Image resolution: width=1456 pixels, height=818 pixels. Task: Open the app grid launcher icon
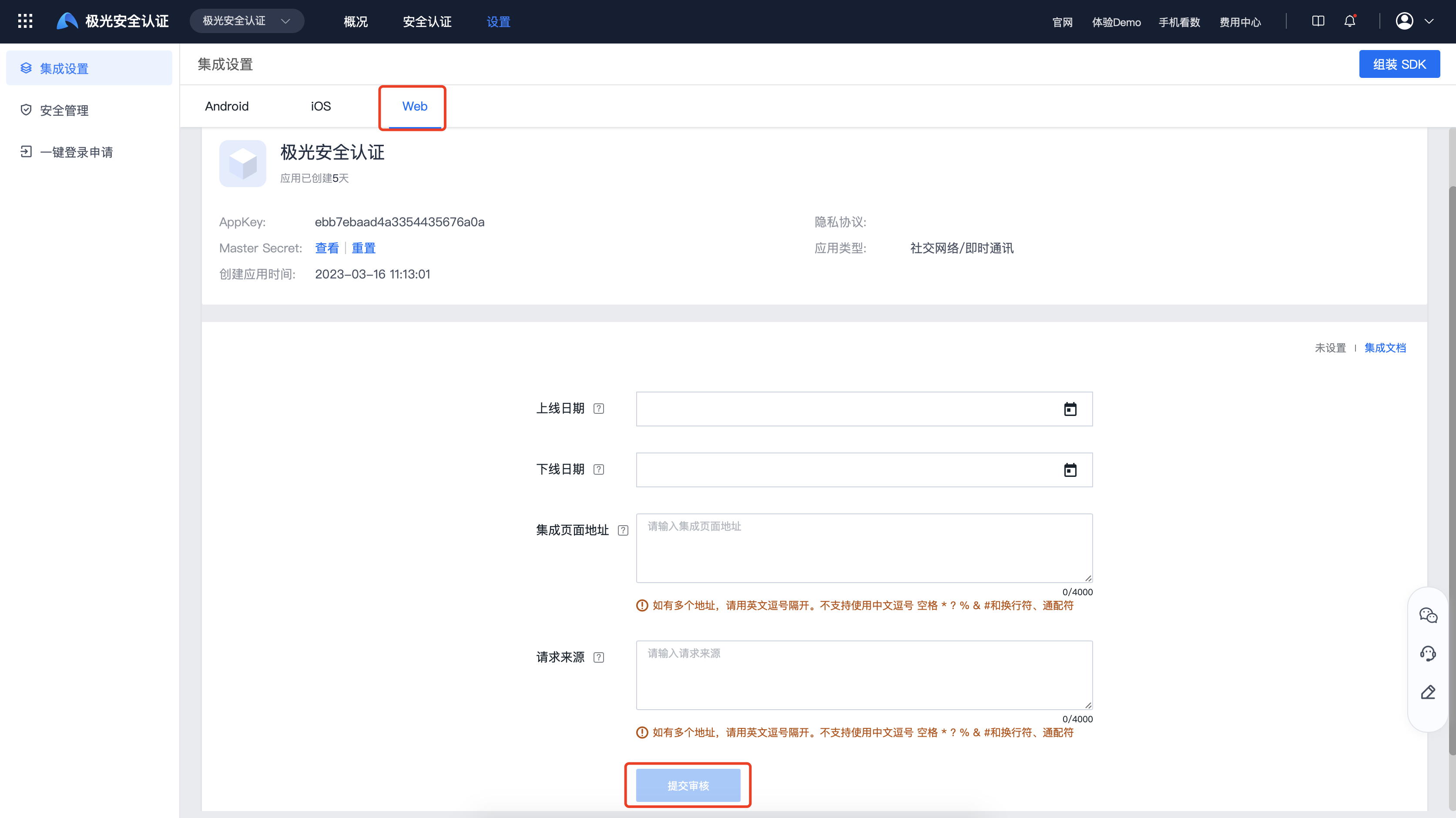point(25,21)
